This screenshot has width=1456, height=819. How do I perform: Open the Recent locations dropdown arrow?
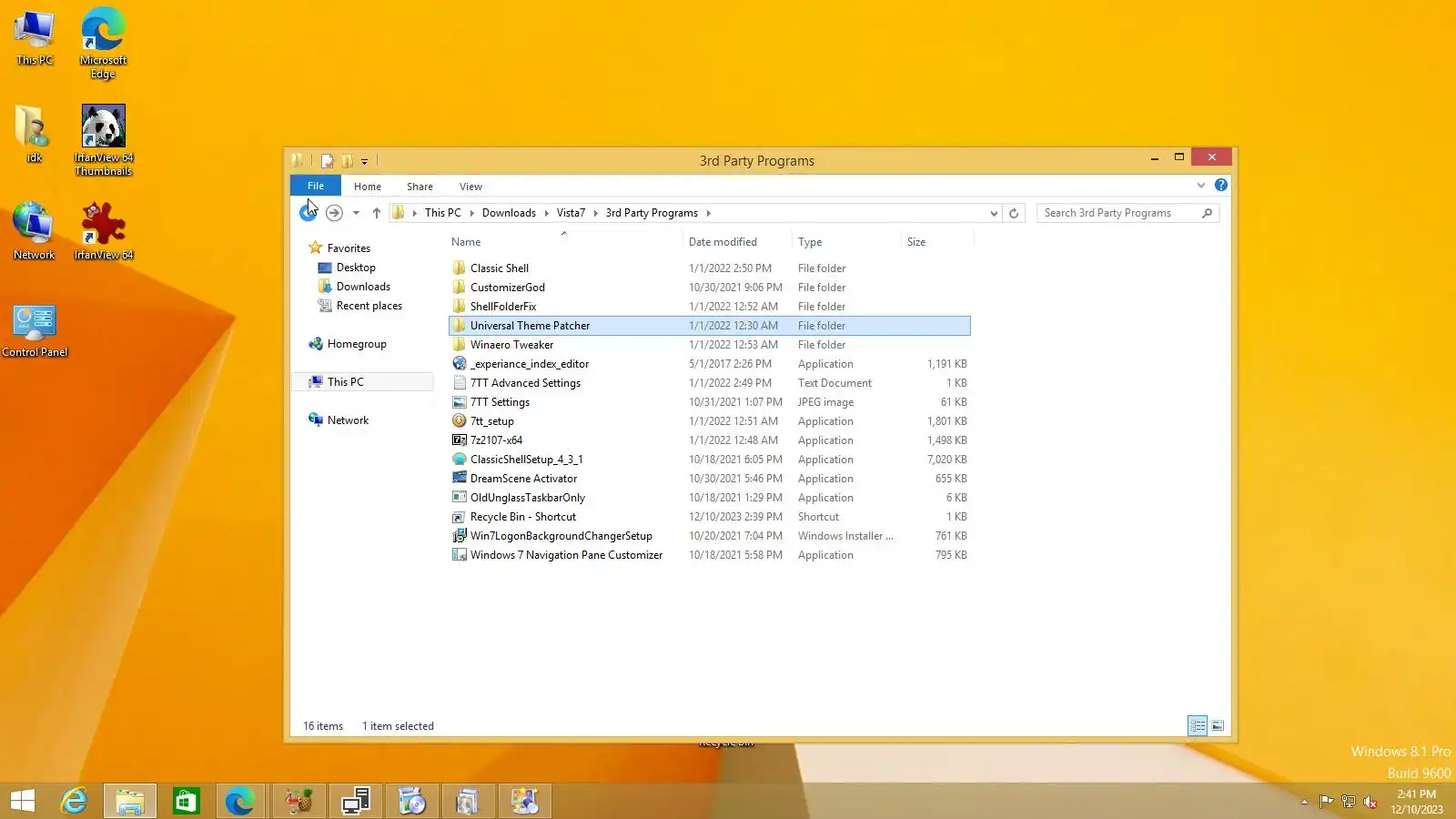point(356,213)
